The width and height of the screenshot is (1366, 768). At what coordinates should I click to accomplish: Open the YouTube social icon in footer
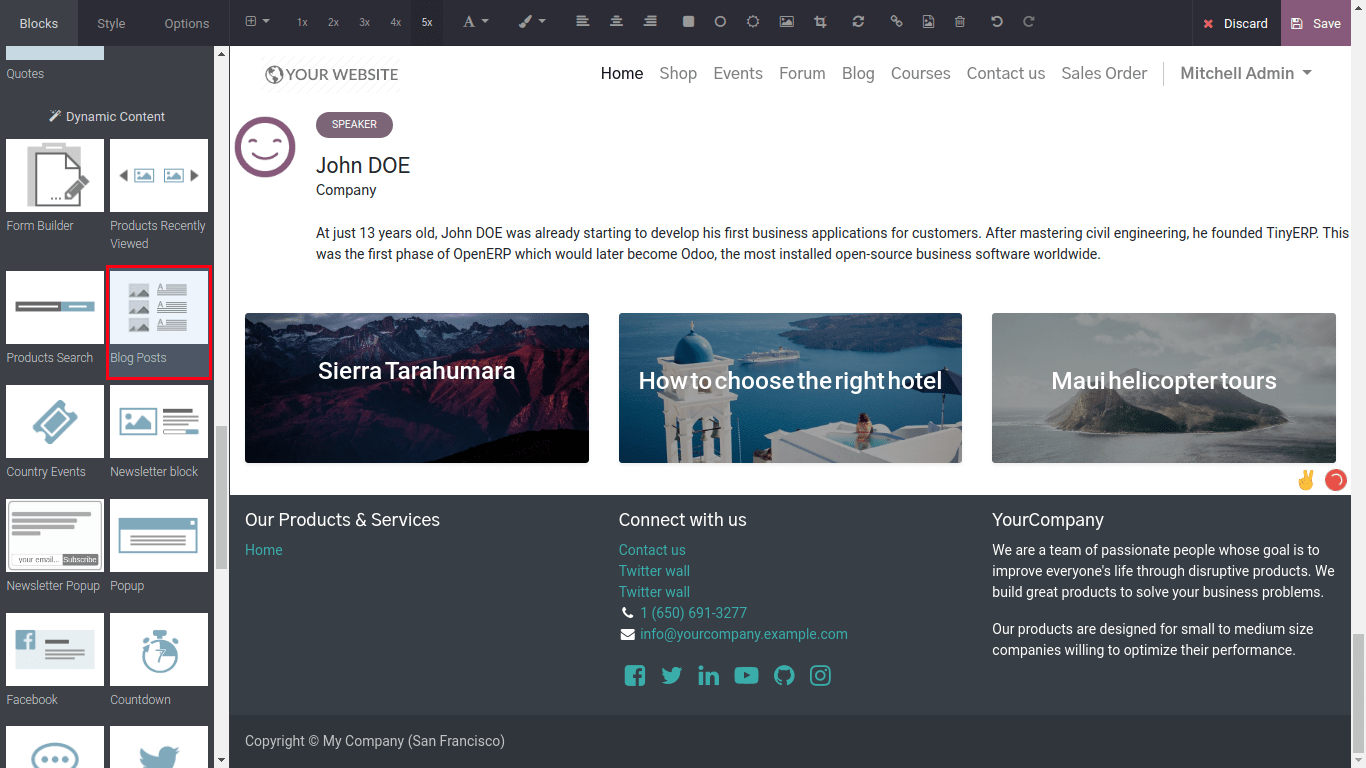[x=746, y=676]
